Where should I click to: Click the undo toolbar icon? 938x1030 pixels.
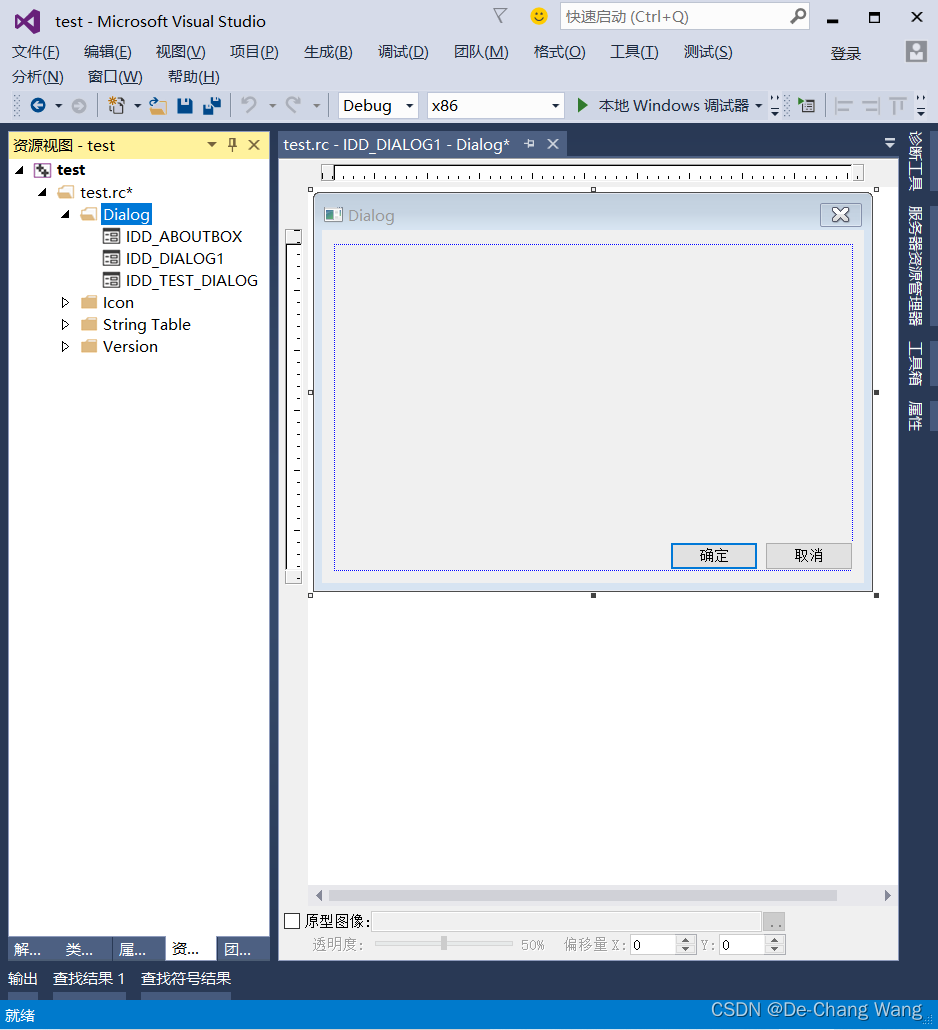point(249,105)
